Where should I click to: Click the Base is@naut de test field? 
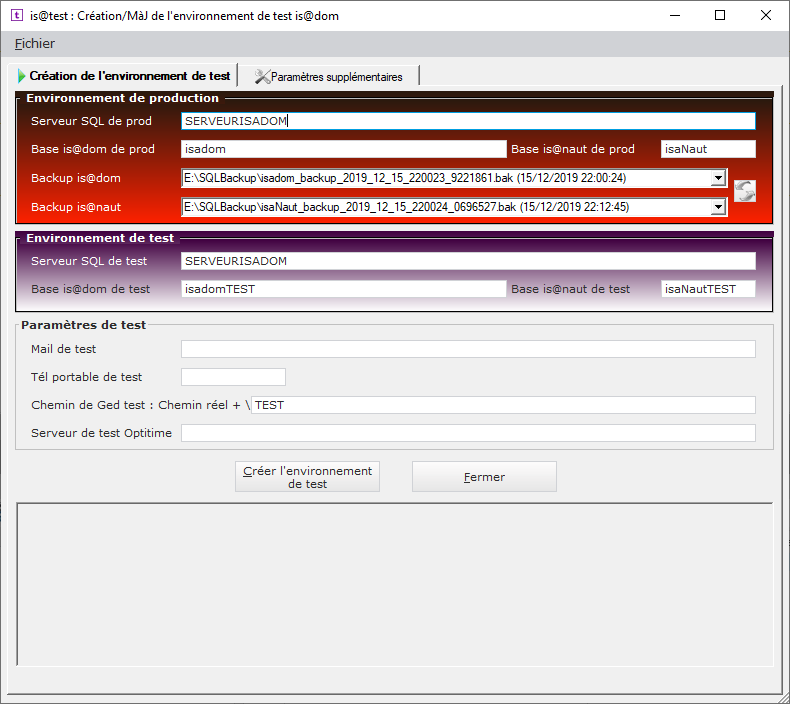tap(708, 289)
